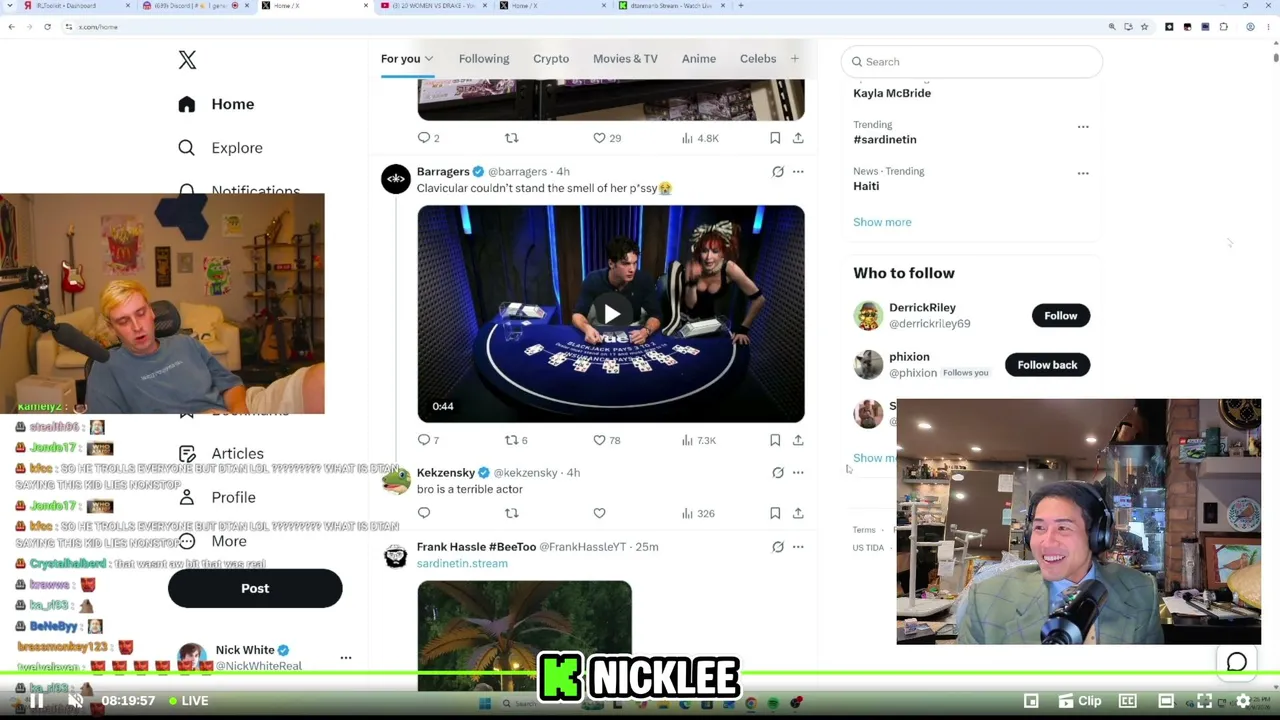Share the Kekzensky post
The height and width of the screenshot is (720, 1280).
798,513
